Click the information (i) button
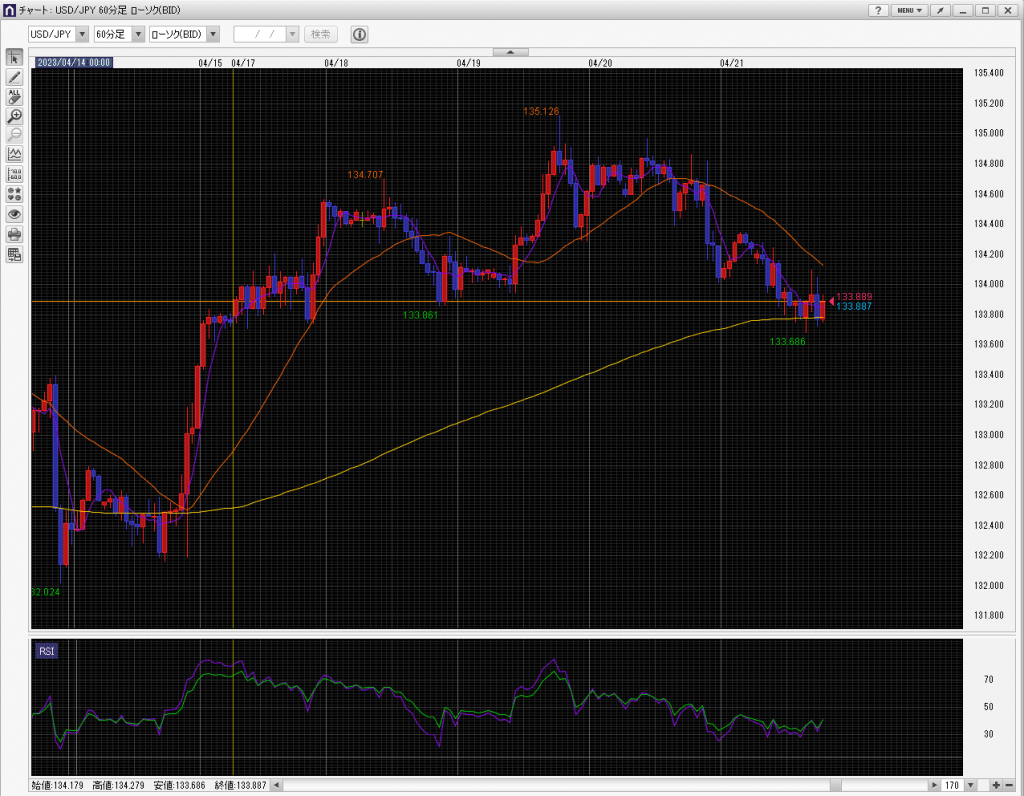This screenshot has width=1024, height=796. (x=359, y=34)
